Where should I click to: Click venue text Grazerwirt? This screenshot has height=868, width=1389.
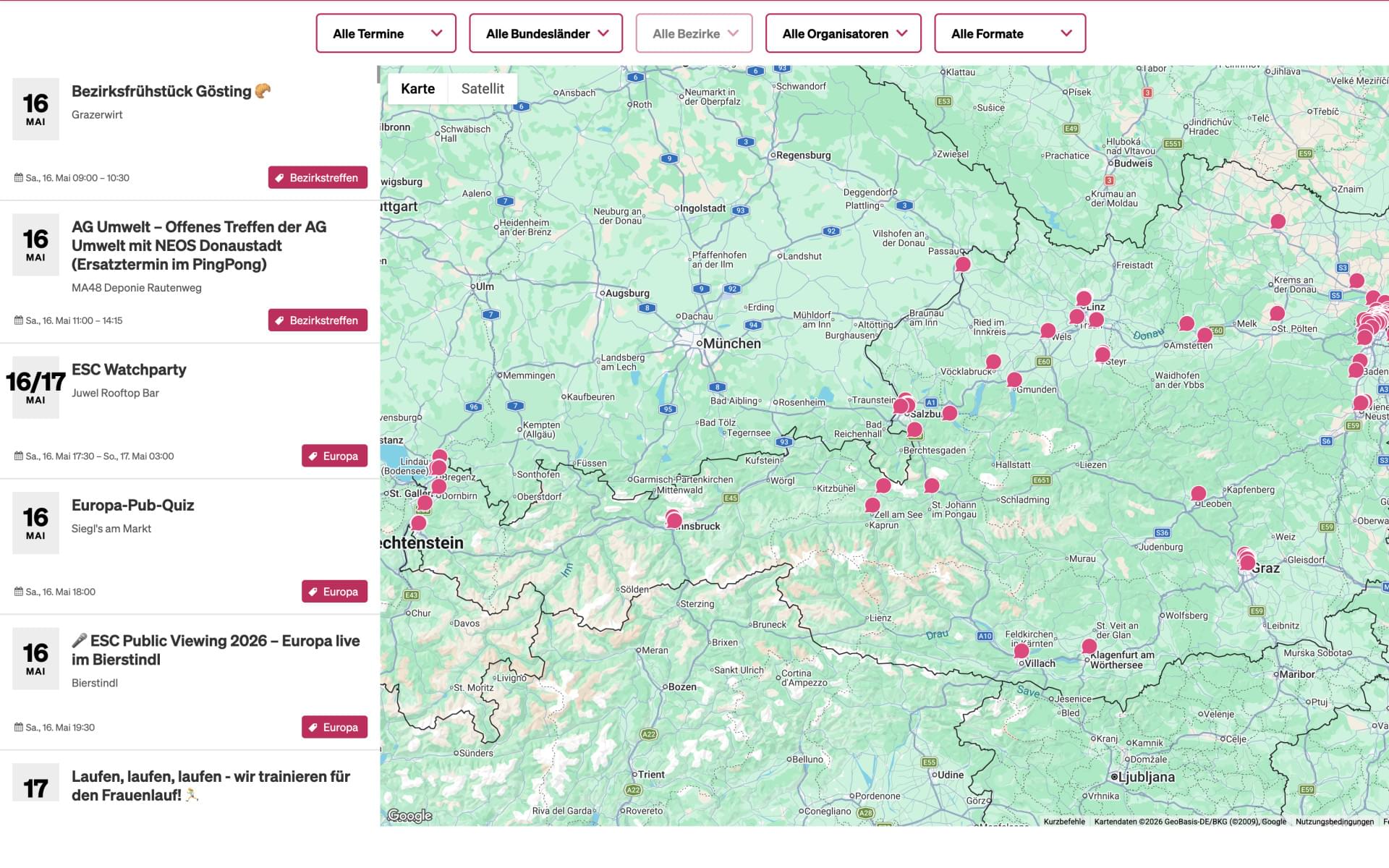[97, 114]
